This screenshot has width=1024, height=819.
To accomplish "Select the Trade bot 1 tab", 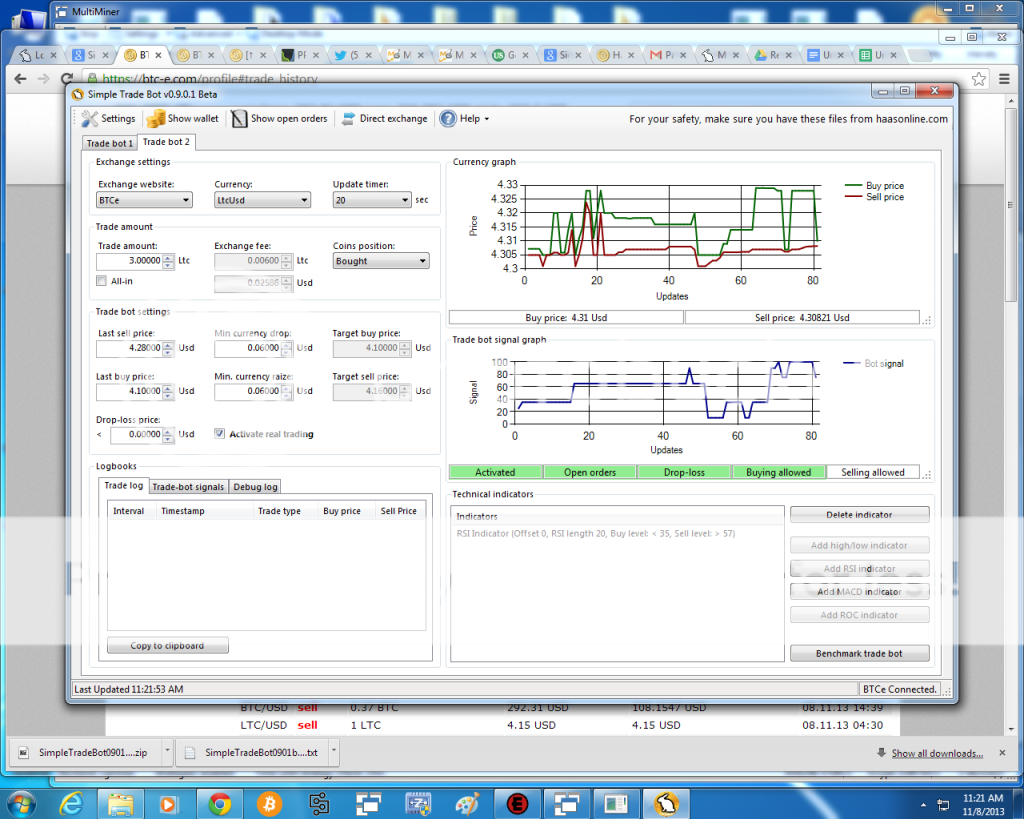I will click(110, 143).
